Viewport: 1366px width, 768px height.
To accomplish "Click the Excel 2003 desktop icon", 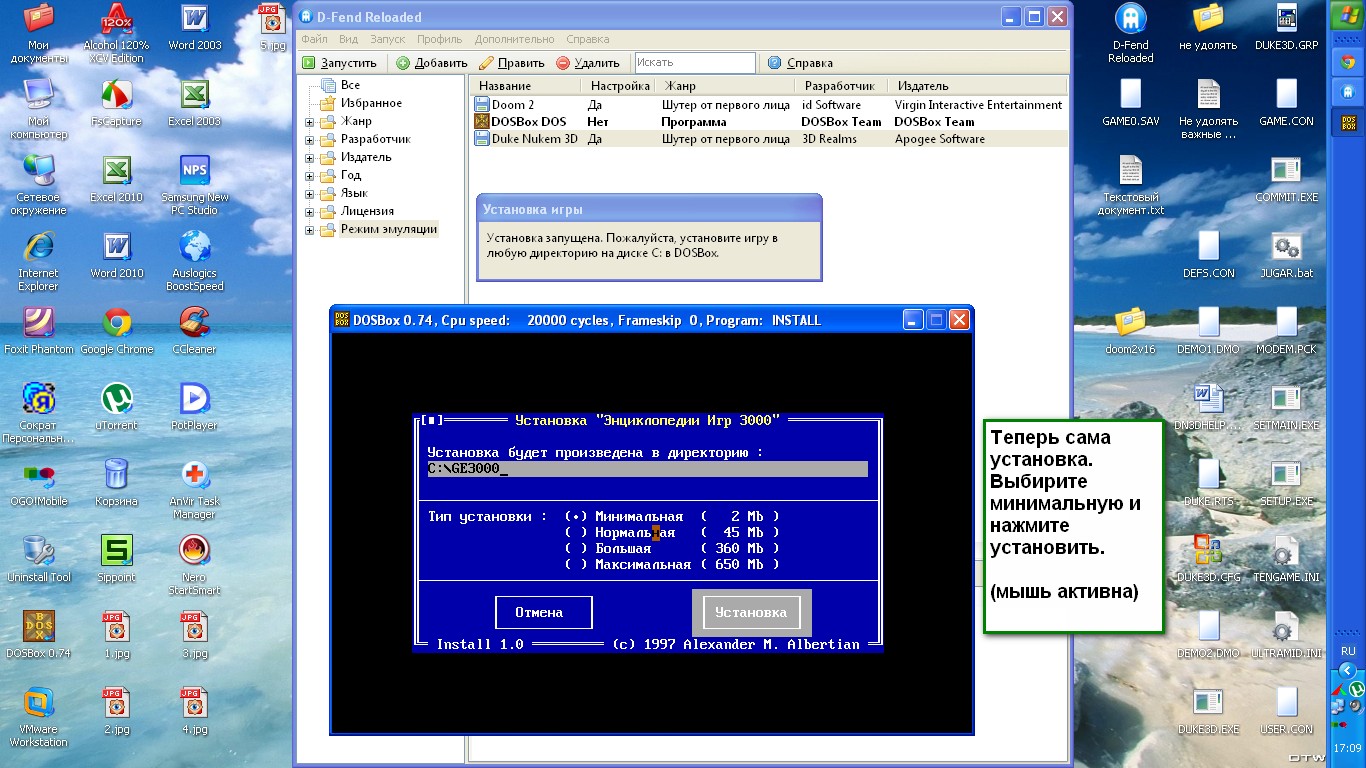I will (195, 103).
